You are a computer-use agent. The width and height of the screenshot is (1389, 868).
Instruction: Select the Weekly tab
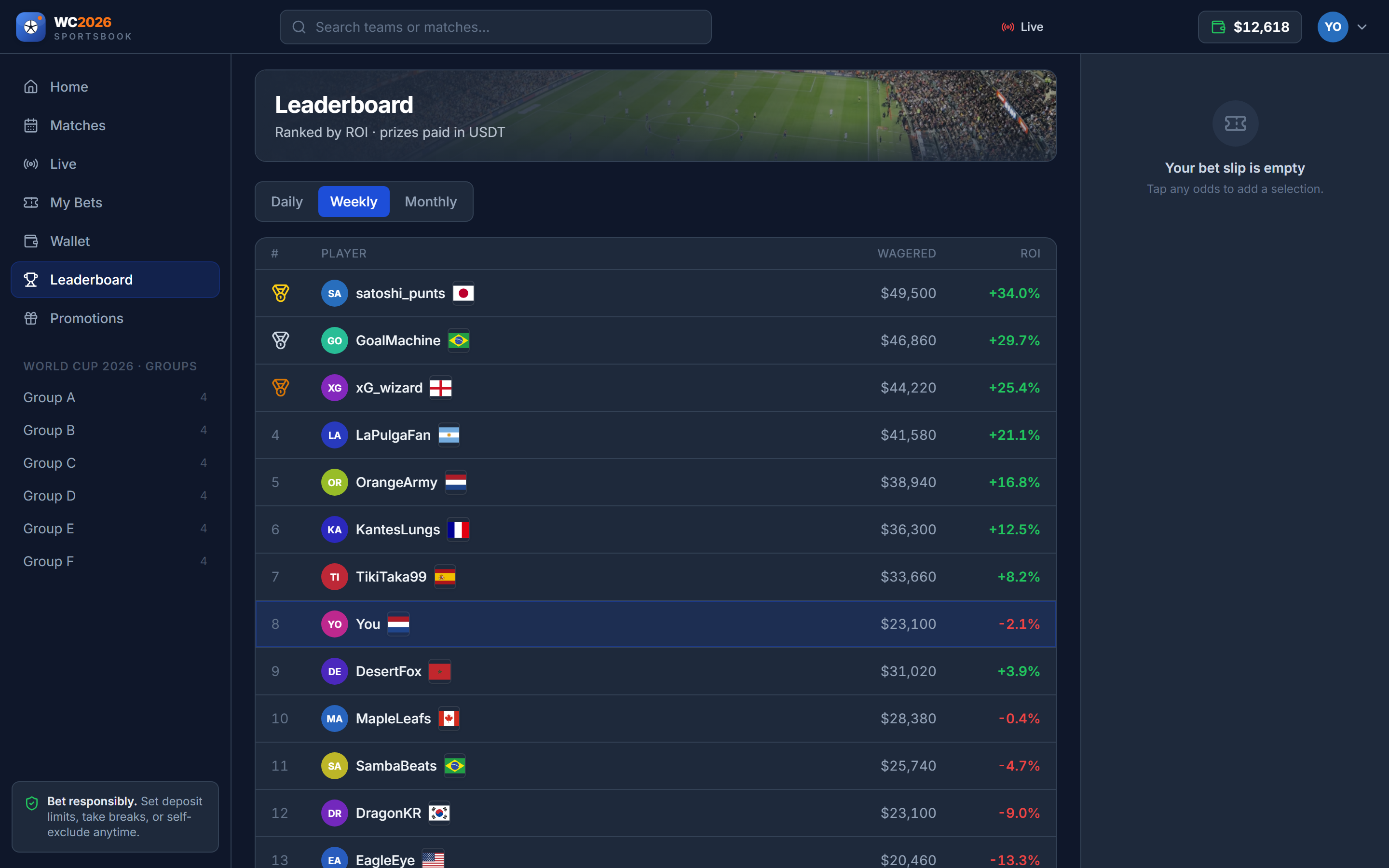coord(354,202)
